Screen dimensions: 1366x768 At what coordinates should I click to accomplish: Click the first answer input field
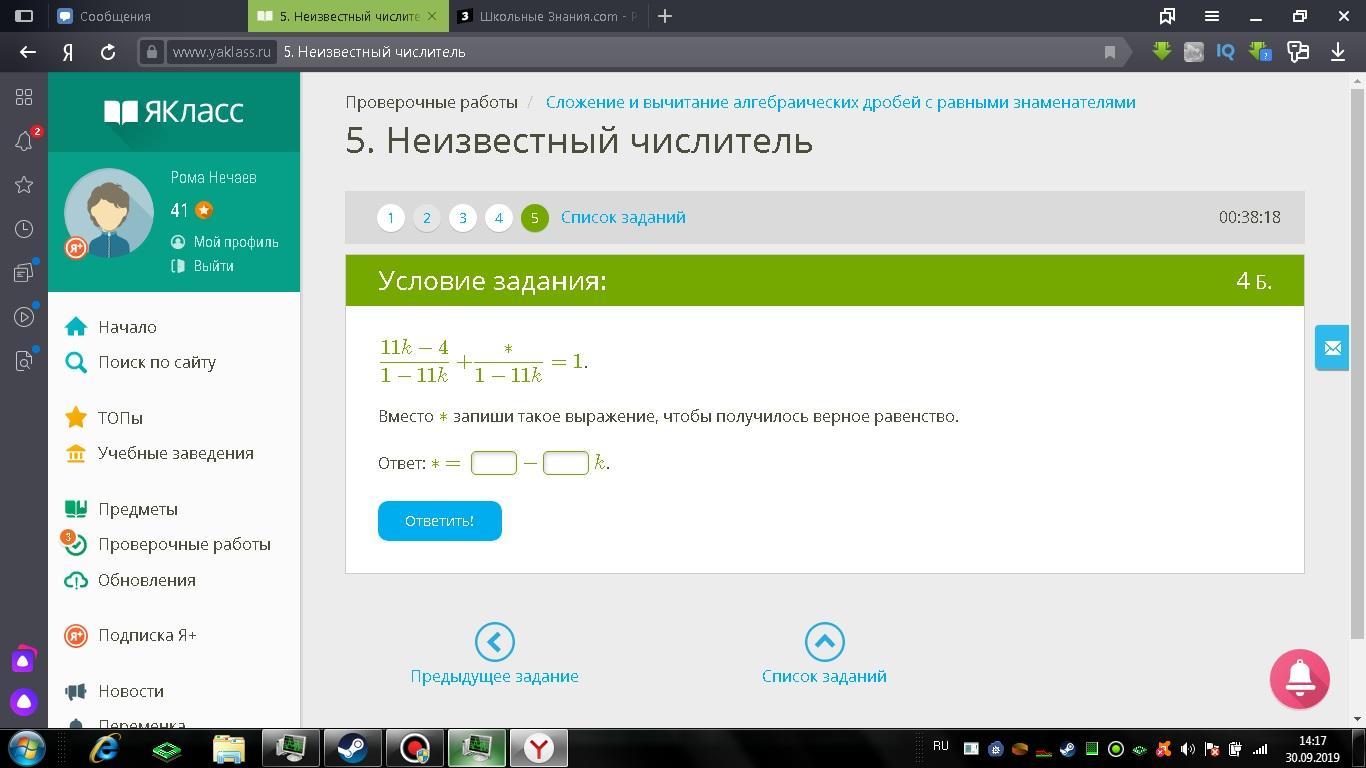click(x=494, y=463)
